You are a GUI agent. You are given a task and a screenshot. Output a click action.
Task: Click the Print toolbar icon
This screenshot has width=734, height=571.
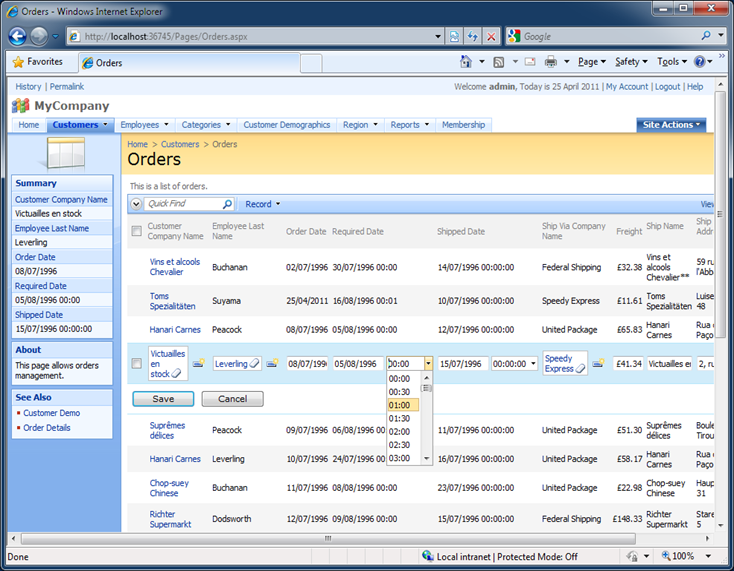click(550, 62)
